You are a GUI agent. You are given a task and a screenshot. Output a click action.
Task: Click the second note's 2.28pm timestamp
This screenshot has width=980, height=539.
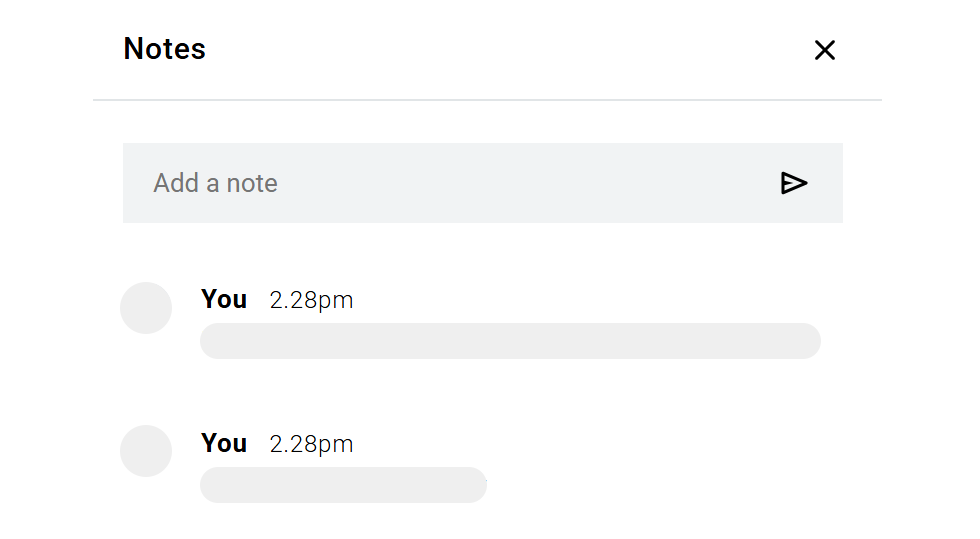point(311,444)
